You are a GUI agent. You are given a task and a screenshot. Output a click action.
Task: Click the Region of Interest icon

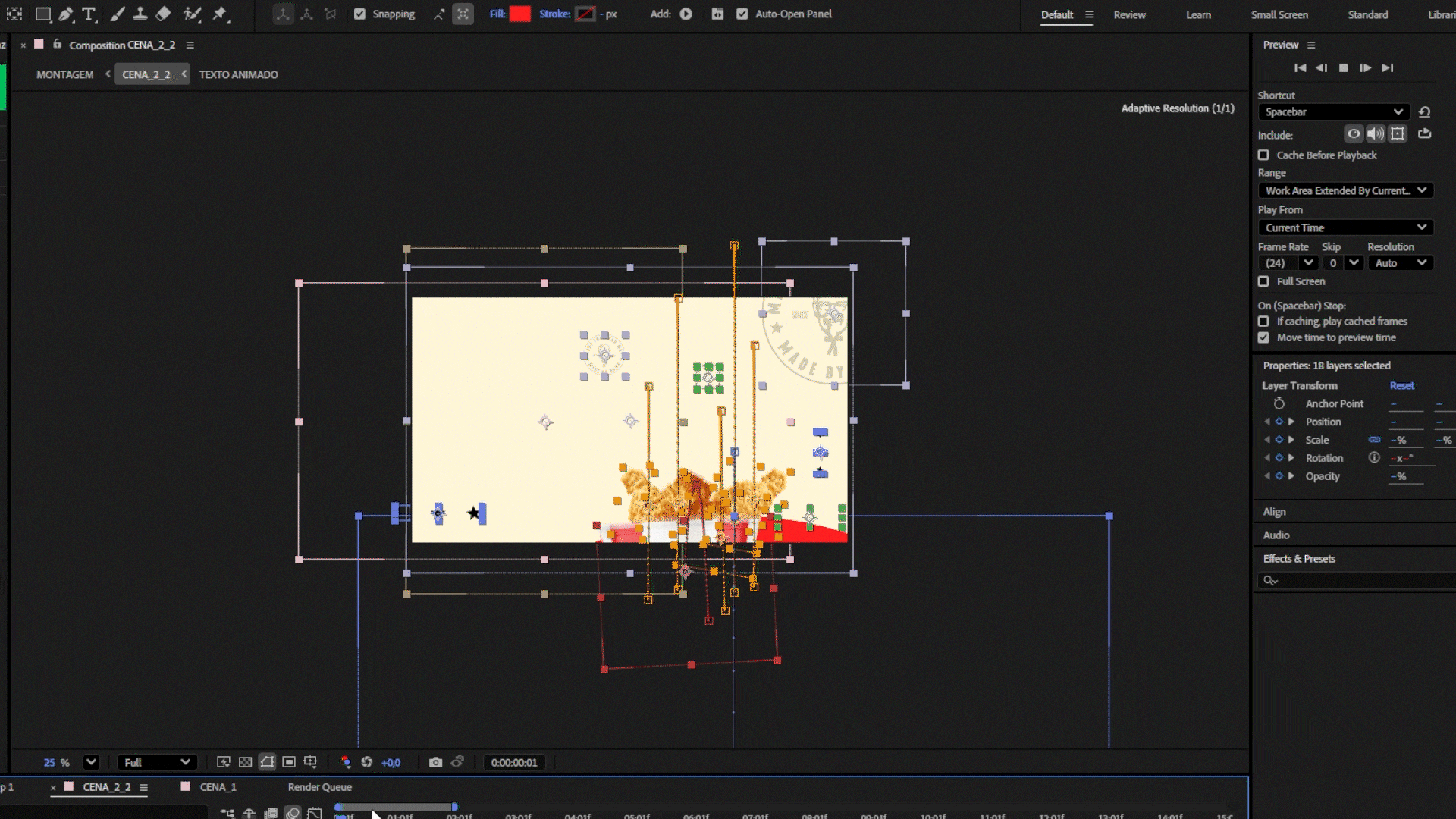tap(289, 762)
